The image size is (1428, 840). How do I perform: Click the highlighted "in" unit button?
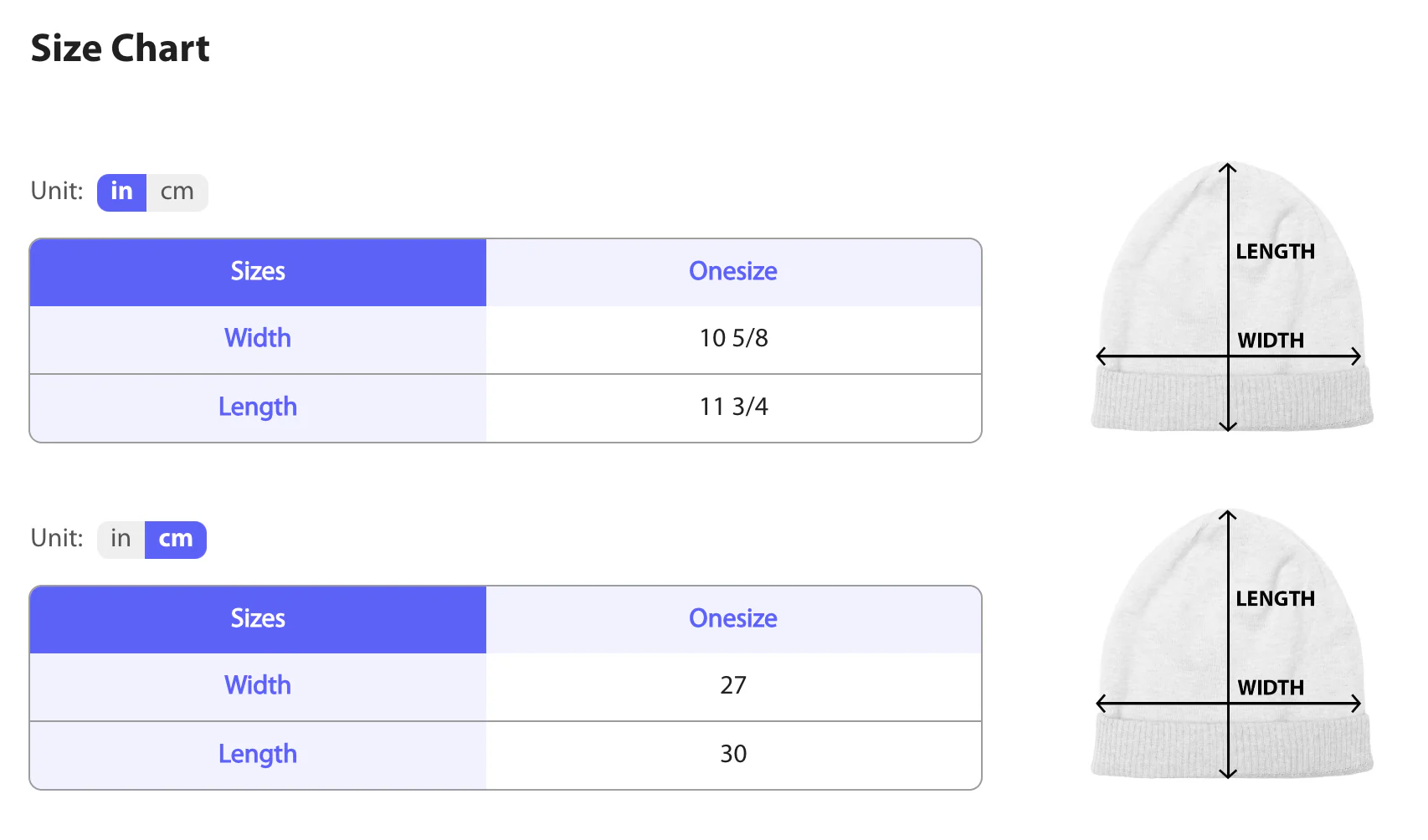122,192
